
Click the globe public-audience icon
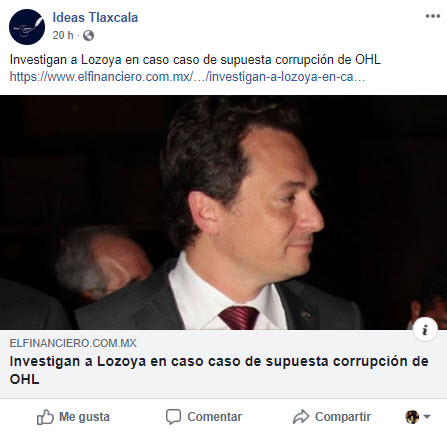tap(88, 35)
